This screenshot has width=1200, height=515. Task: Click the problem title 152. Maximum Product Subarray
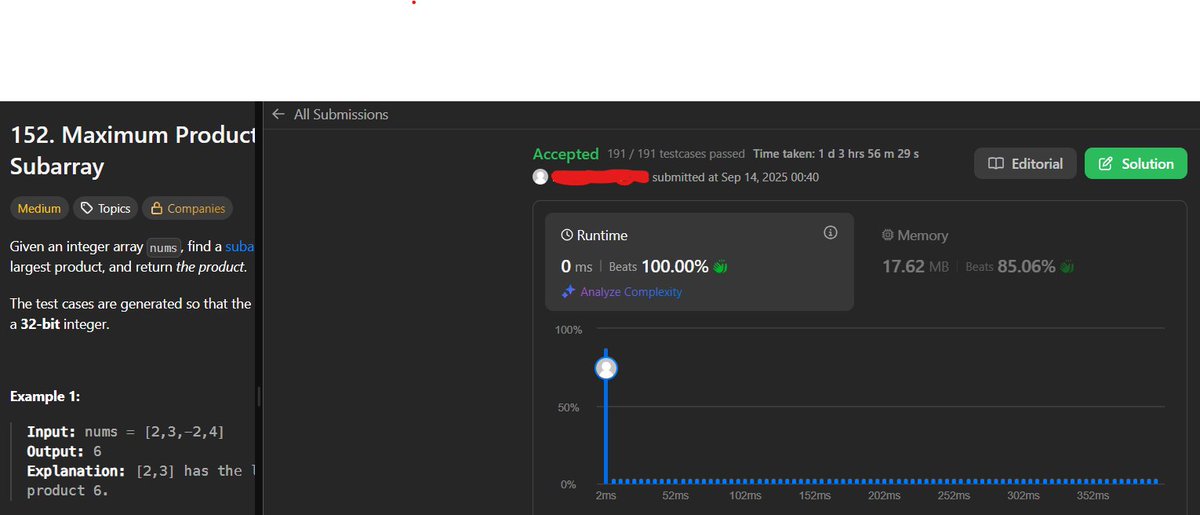click(133, 151)
